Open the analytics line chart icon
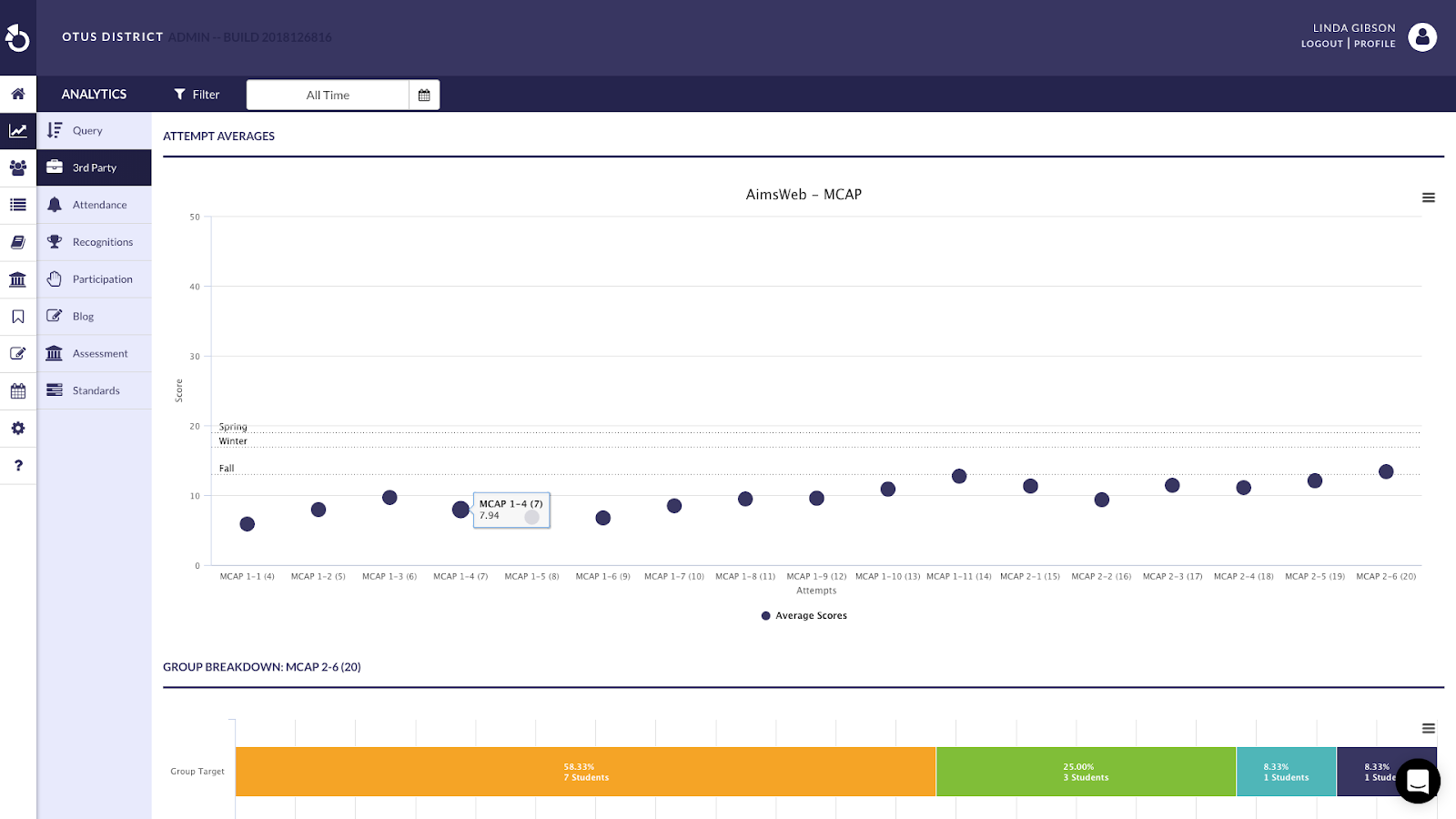 point(17,131)
